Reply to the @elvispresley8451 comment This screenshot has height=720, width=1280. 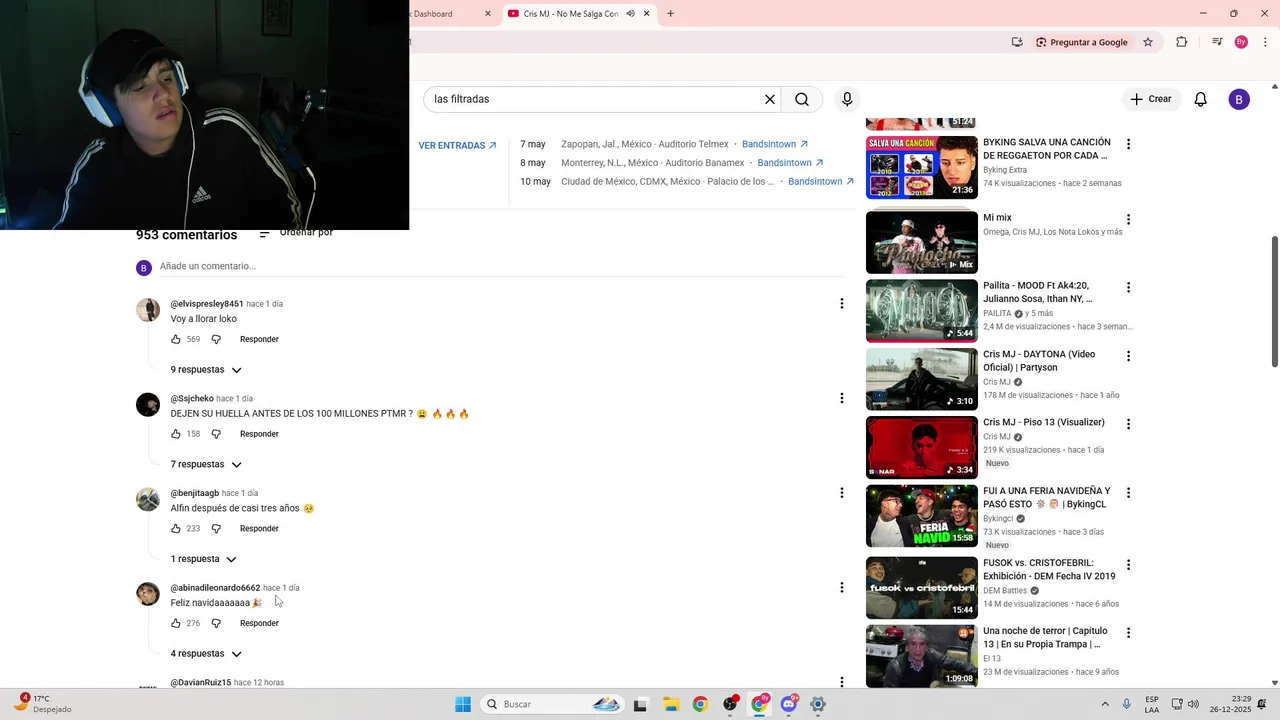259,339
